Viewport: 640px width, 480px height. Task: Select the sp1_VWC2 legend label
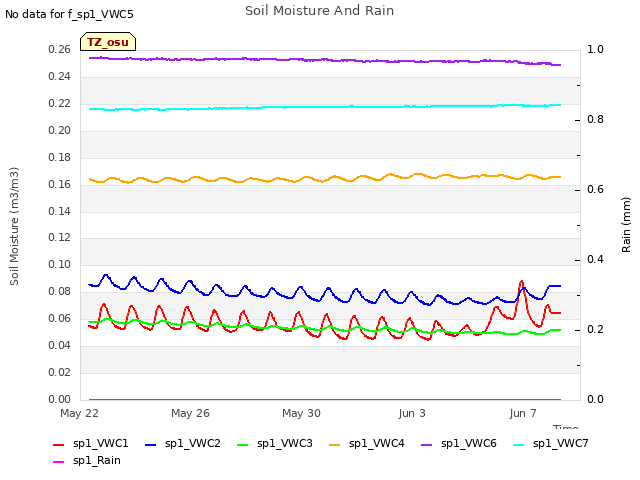tap(193, 444)
